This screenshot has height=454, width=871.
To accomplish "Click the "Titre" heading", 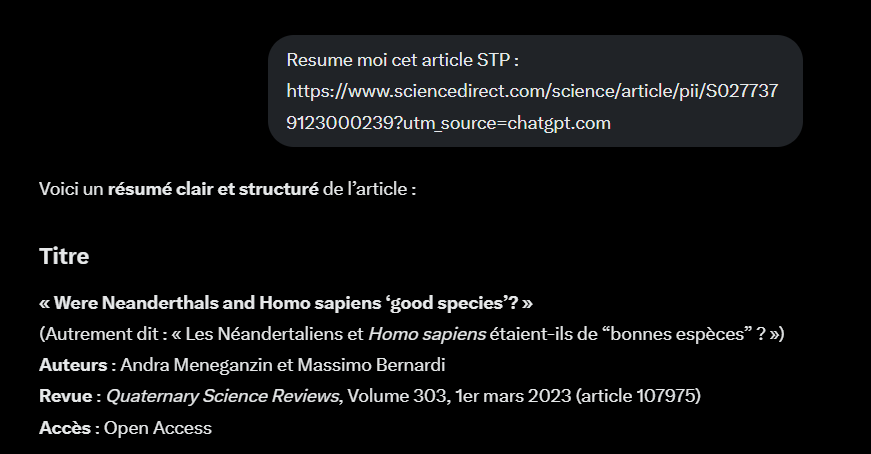I will pyautogui.click(x=64, y=257).
